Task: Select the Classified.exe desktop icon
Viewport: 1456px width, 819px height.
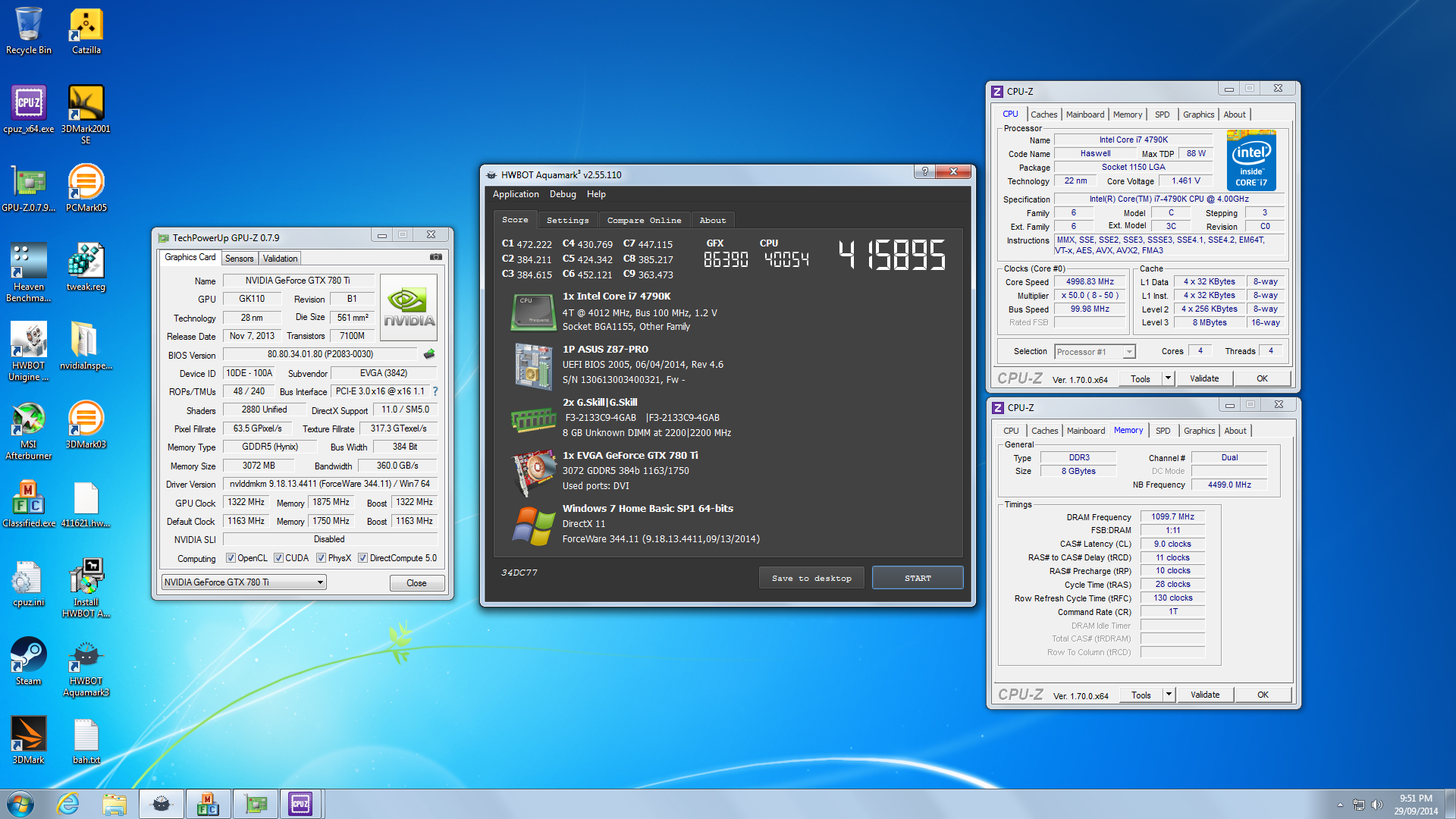Action: [29, 504]
